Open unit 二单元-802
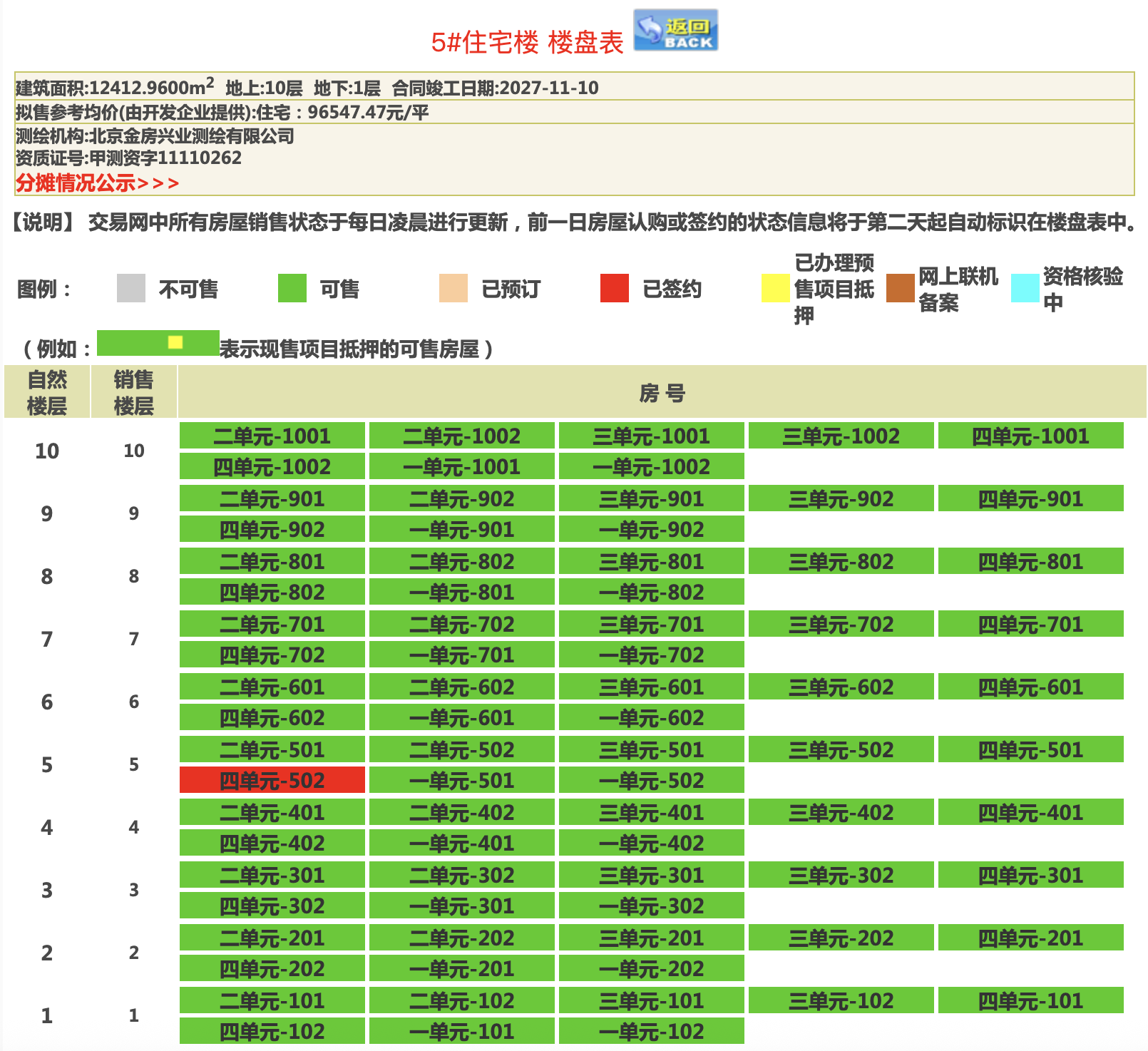Screen dimensions: 1148x1051 (461, 562)
